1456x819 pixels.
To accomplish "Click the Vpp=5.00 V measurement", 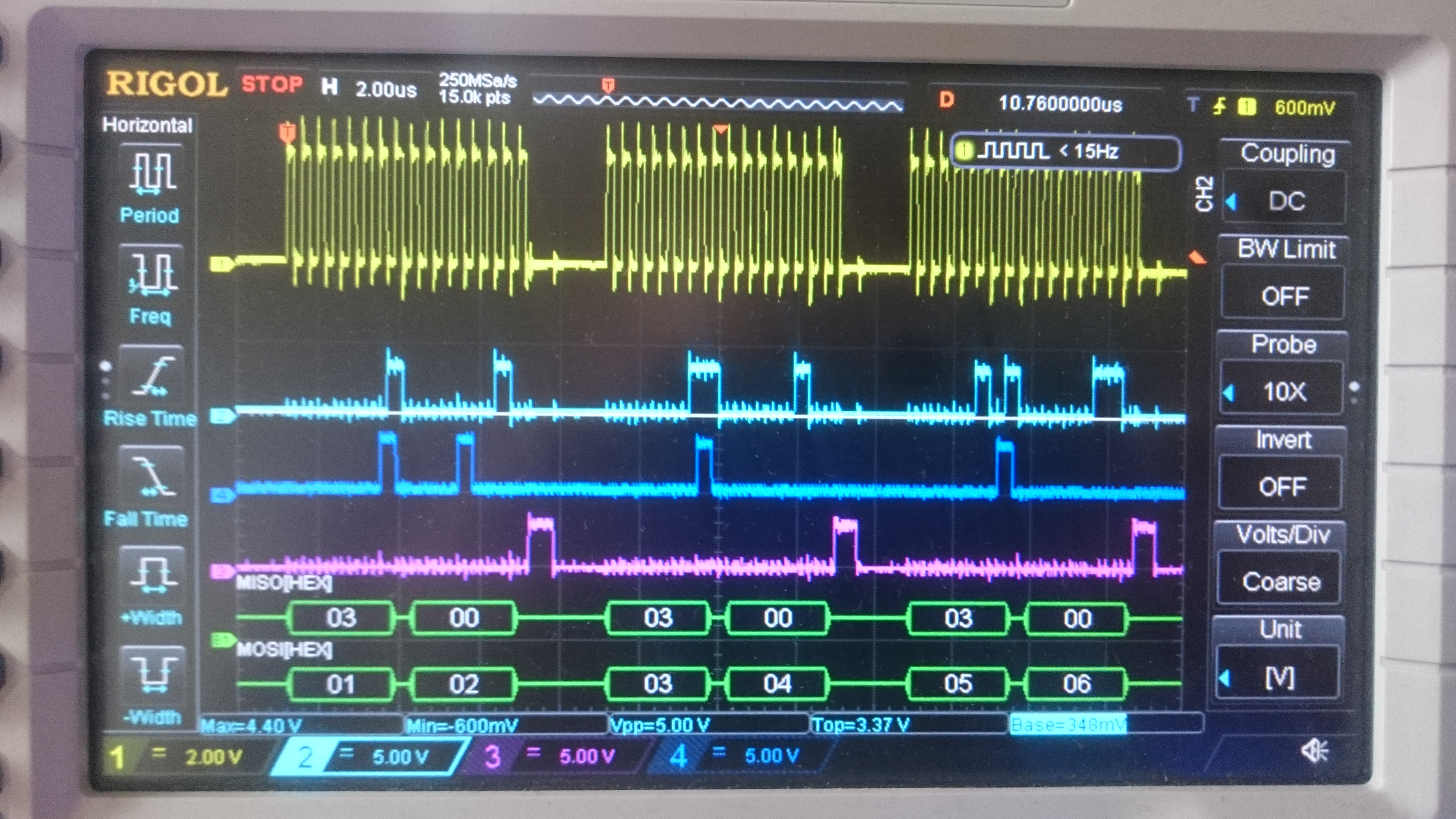I will (660, 725).
